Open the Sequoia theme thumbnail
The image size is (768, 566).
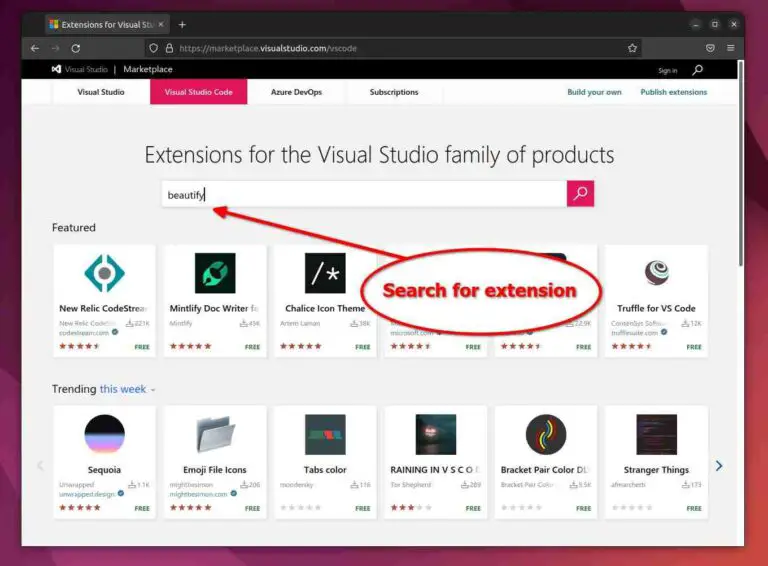(x=104, y=434)
